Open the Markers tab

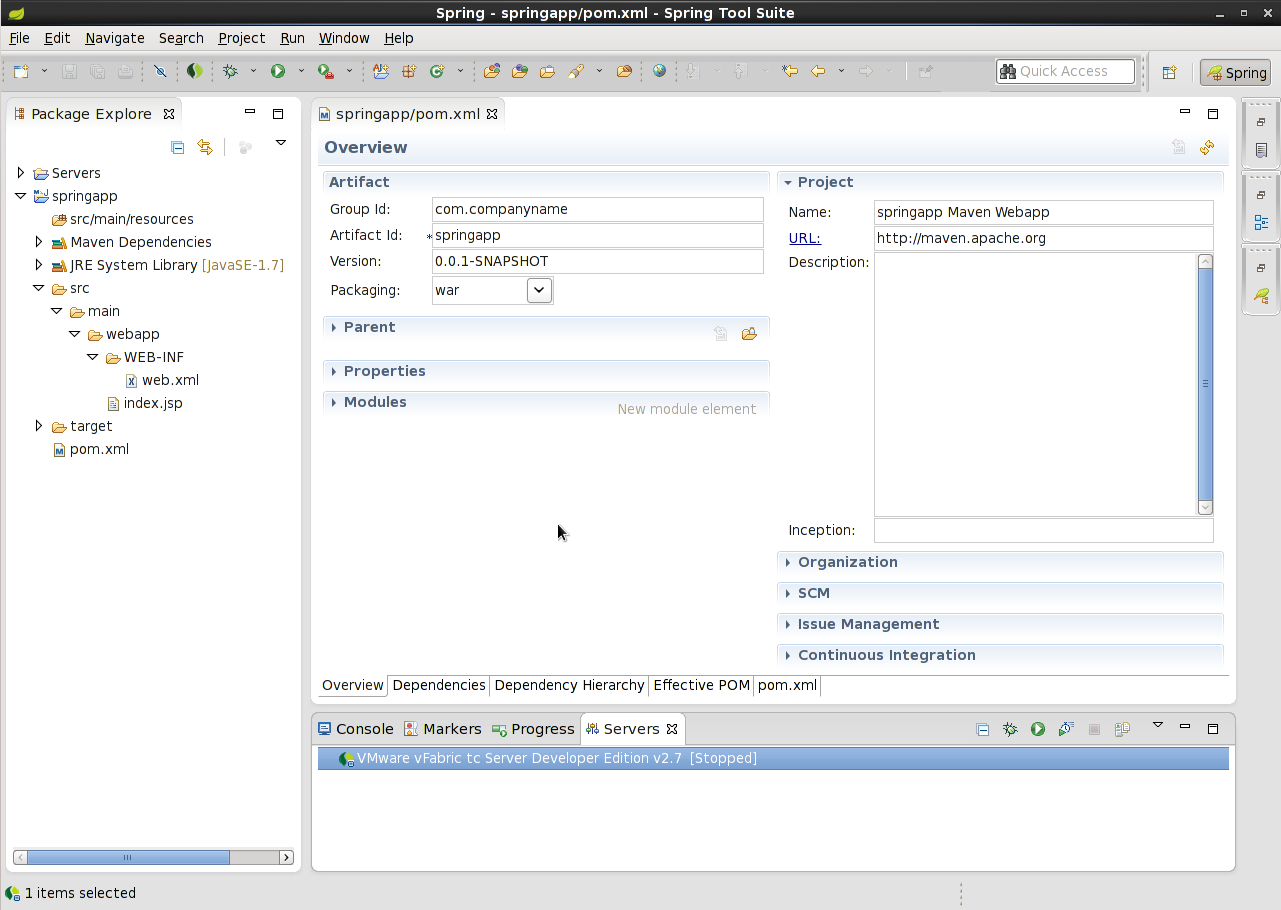click(x=443, y=729)
